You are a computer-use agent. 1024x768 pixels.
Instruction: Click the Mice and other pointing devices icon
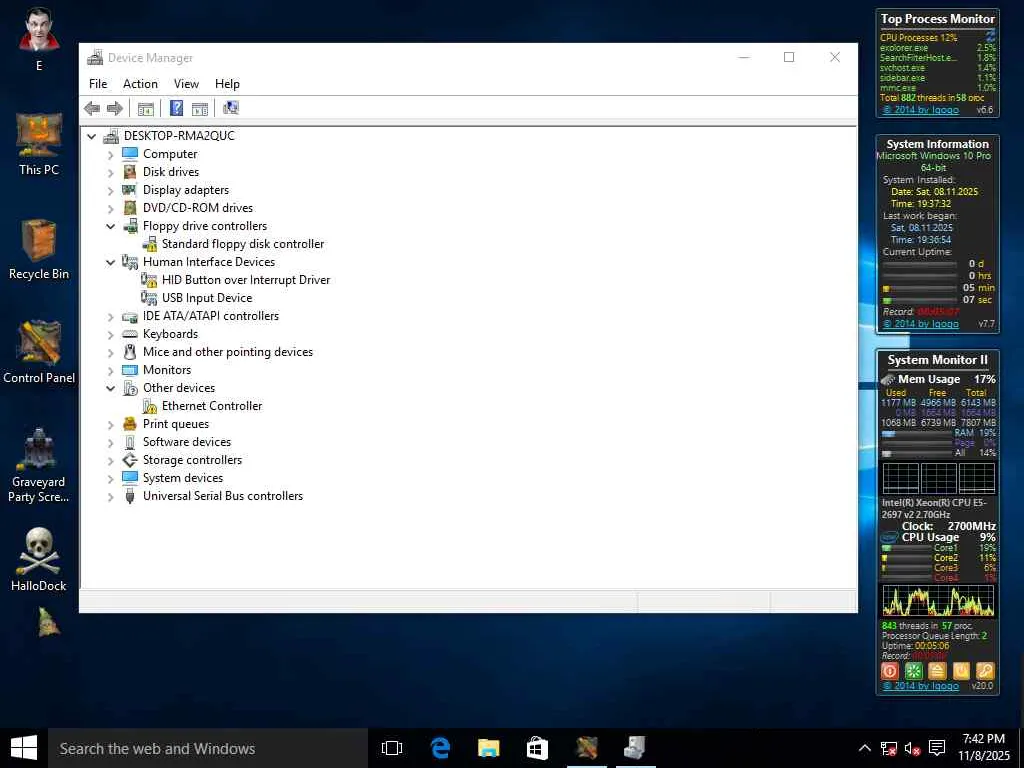129,352
